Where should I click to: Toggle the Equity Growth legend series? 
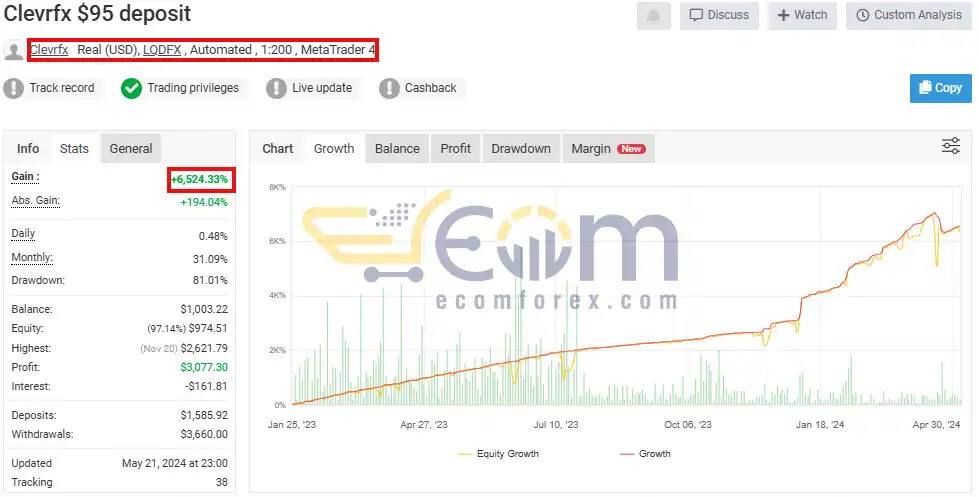[x=498, y=454]
